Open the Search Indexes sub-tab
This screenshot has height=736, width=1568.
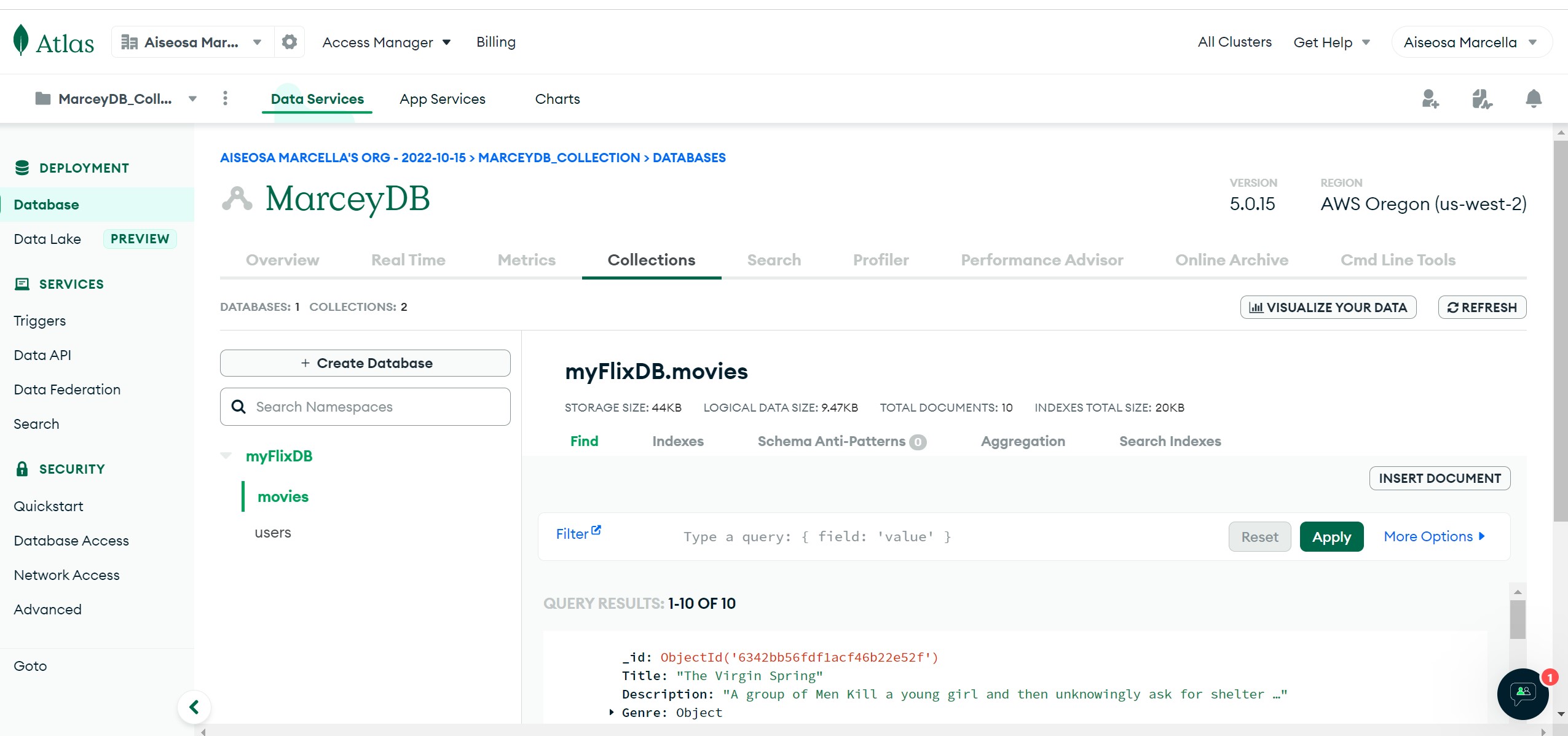click(1170, 441)
